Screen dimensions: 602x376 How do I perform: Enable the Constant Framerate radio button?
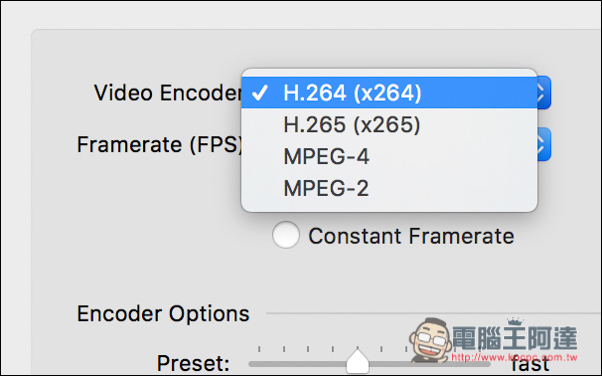pyautogui.click(x=286, y=235)
